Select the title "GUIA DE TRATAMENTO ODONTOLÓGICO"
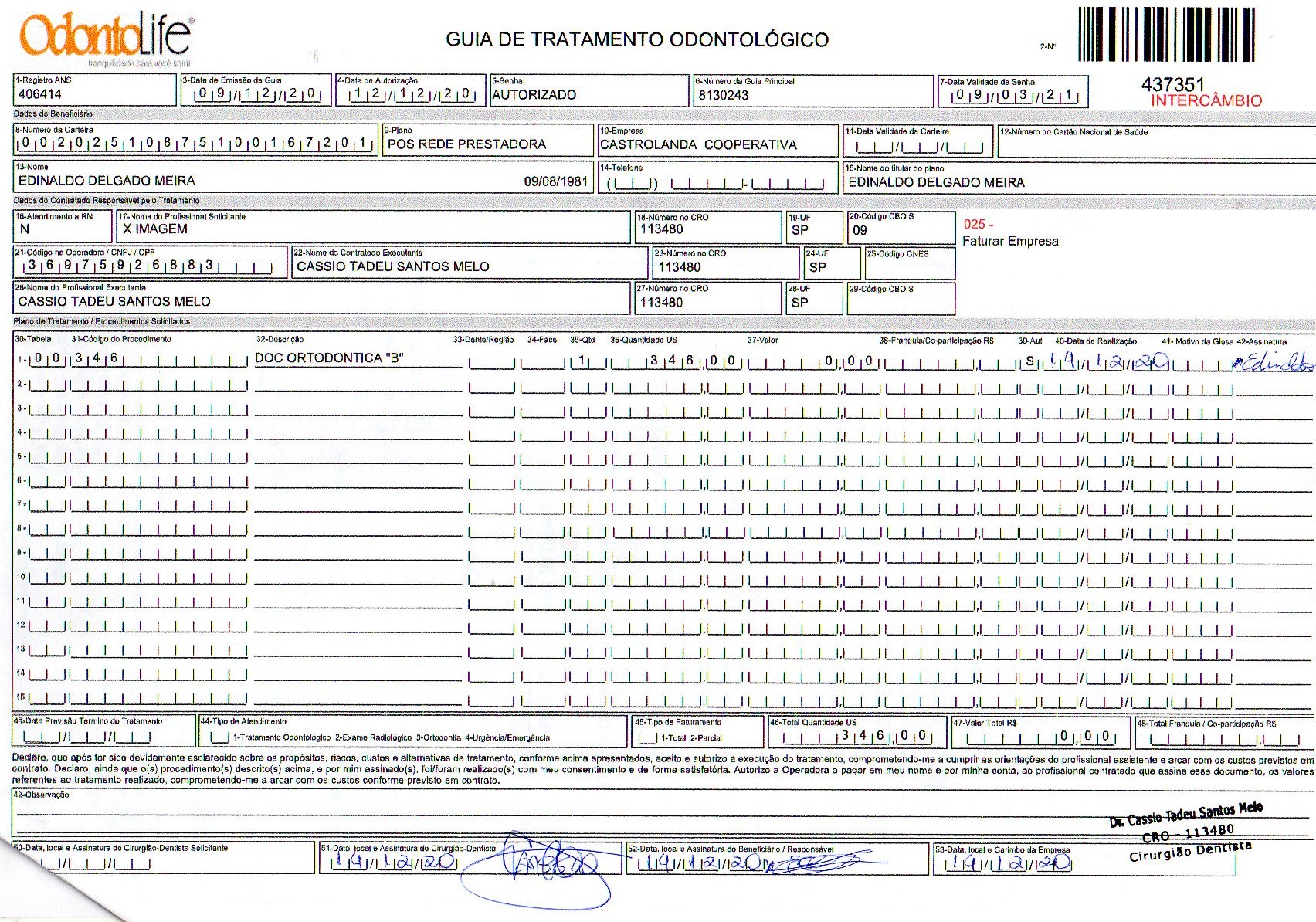 (x=637, y=39)
